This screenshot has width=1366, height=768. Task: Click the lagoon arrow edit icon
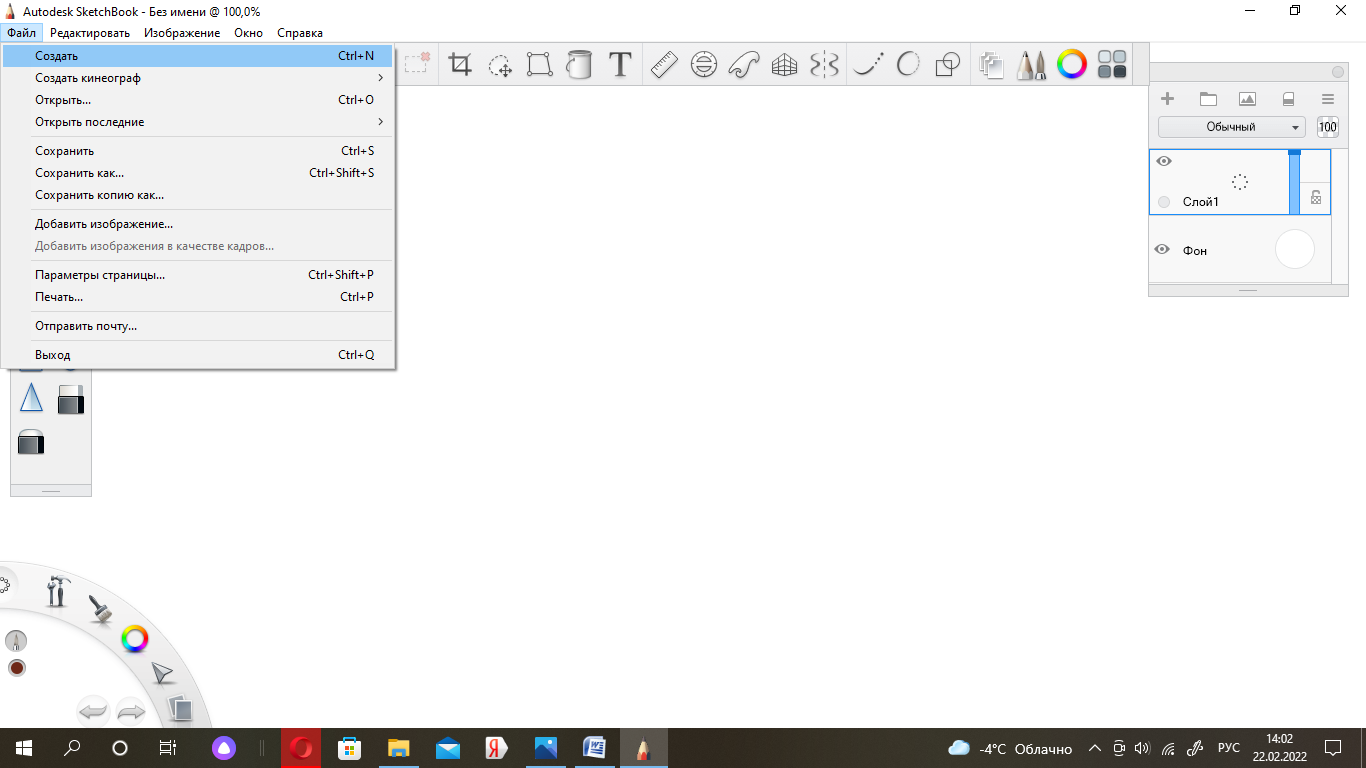pyautogui.click(x=163, y=673)
